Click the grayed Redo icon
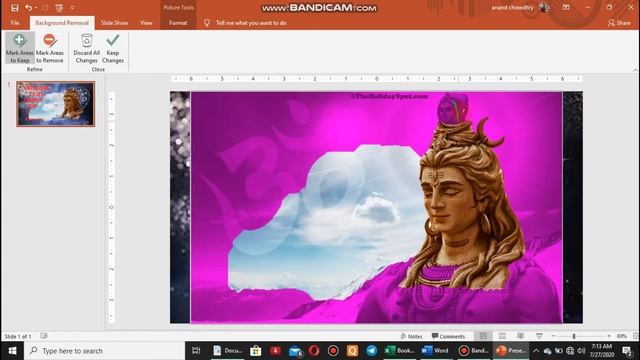Viewport: 640px width, 360px height. tap(45, 8)
